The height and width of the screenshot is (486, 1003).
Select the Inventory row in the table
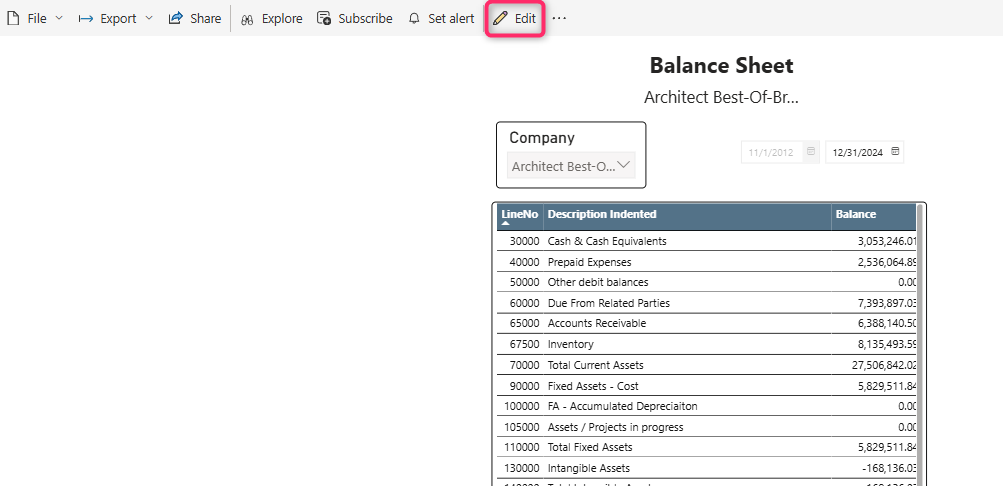[571, 344]
